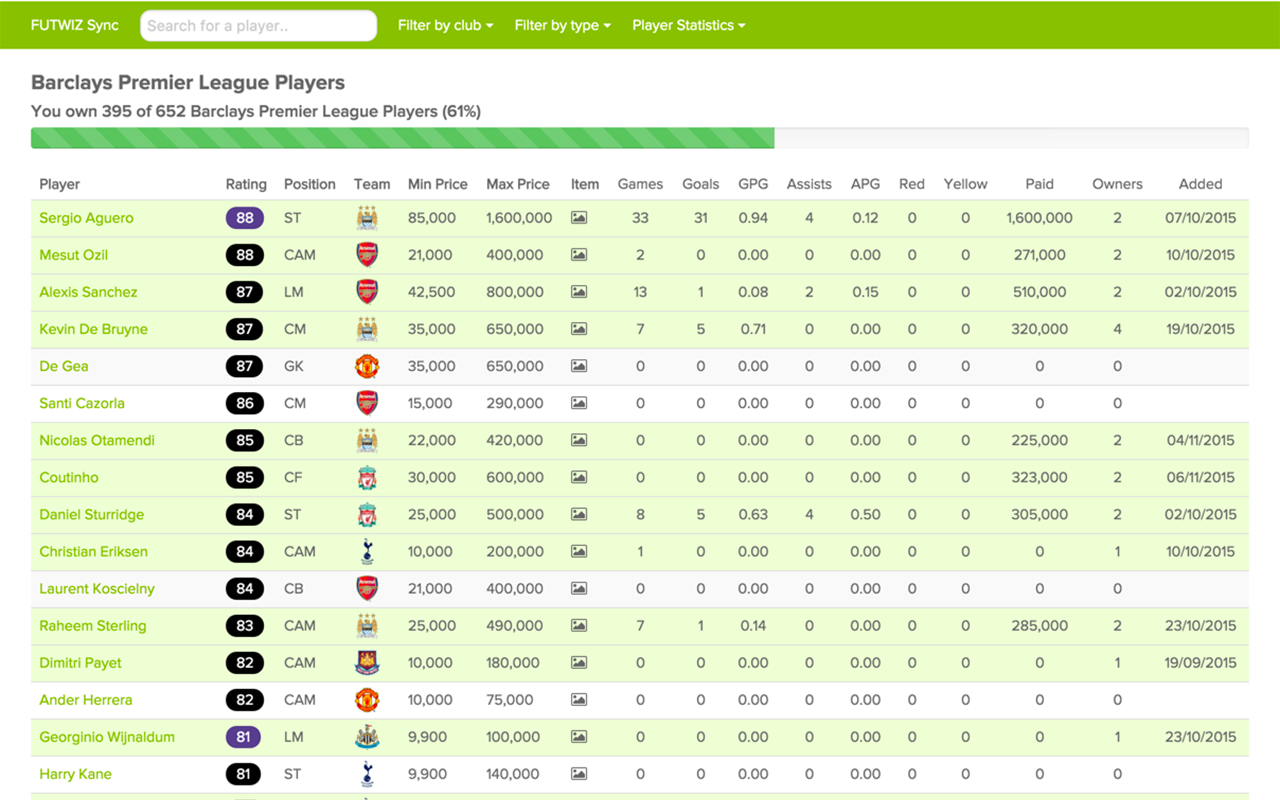Open item image icon for Christian Eriksen
Image resolution: width=1280 pixels, height=800 pixels.
tap(579, 551)
